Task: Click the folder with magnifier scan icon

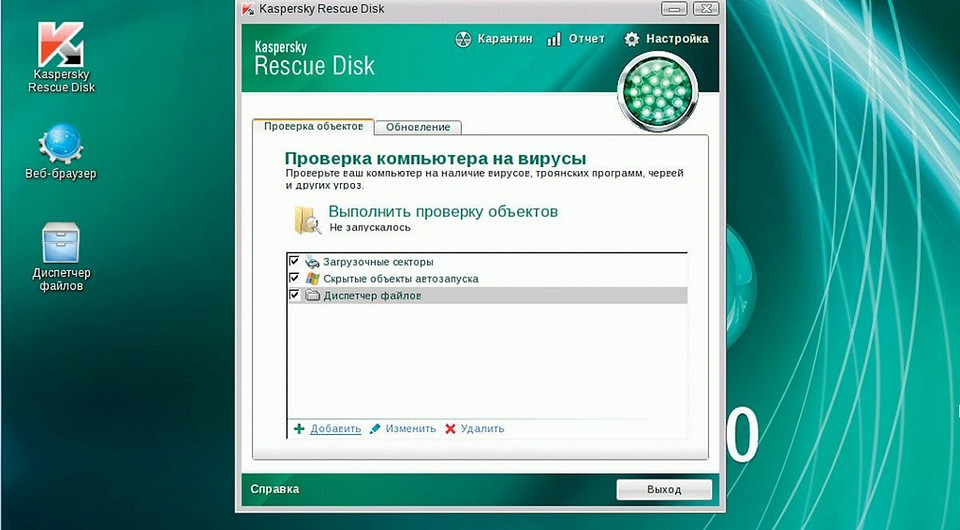Action: [x=306, y=219]
